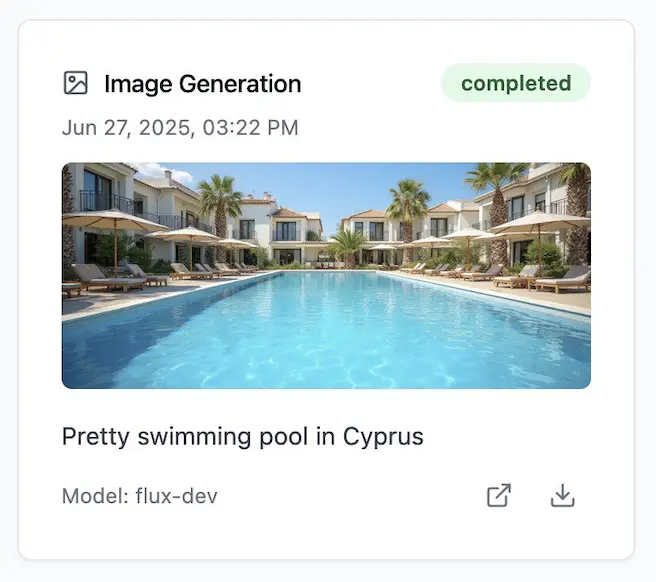656x582 pixels.
Task: Select the Model: flux-dev label
Action: coord(140,496)
